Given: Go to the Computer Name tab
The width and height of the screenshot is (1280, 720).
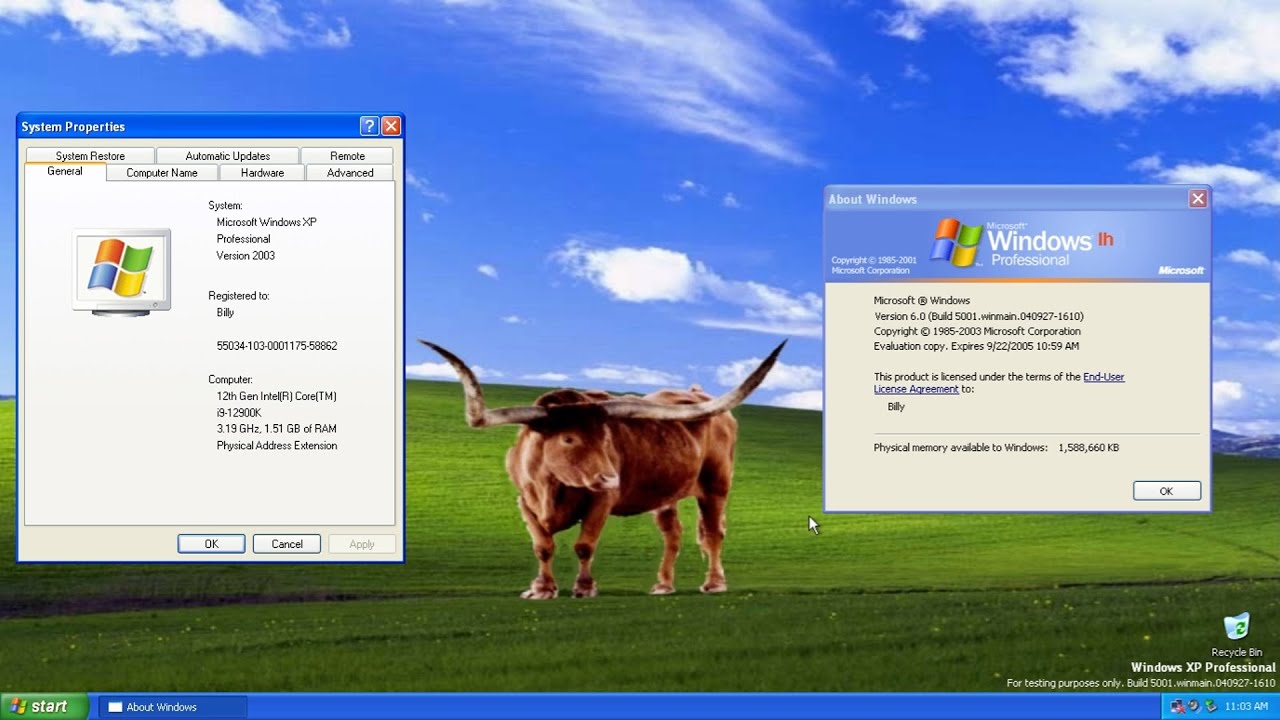Looking at the screenshot, I should click(161, 173).
